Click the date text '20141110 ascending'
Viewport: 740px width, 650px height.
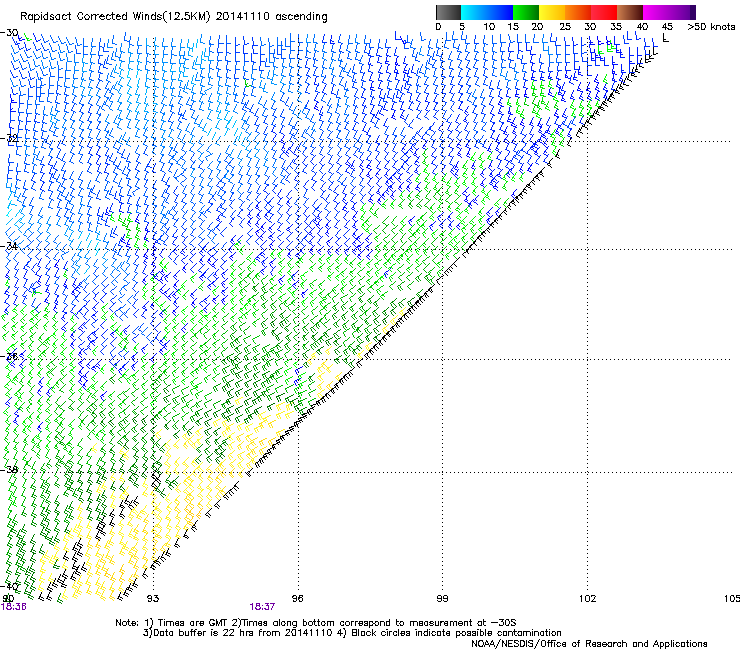[x=271, y=17]
